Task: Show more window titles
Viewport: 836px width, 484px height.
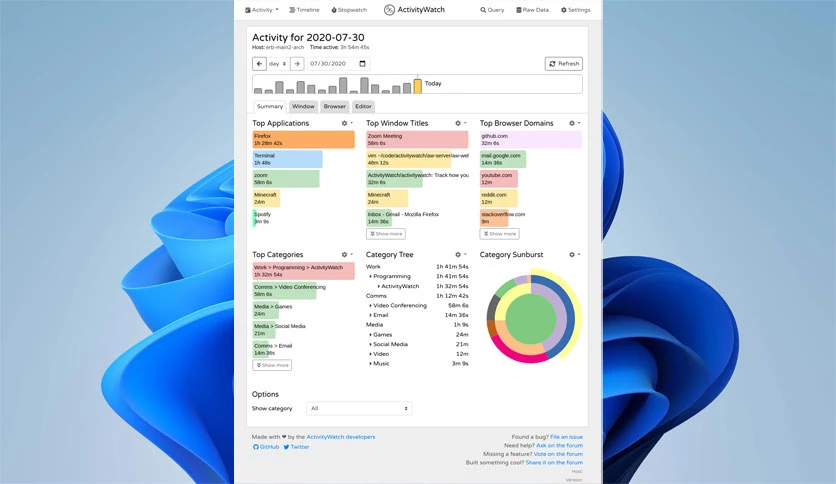Action: point(386,233)
